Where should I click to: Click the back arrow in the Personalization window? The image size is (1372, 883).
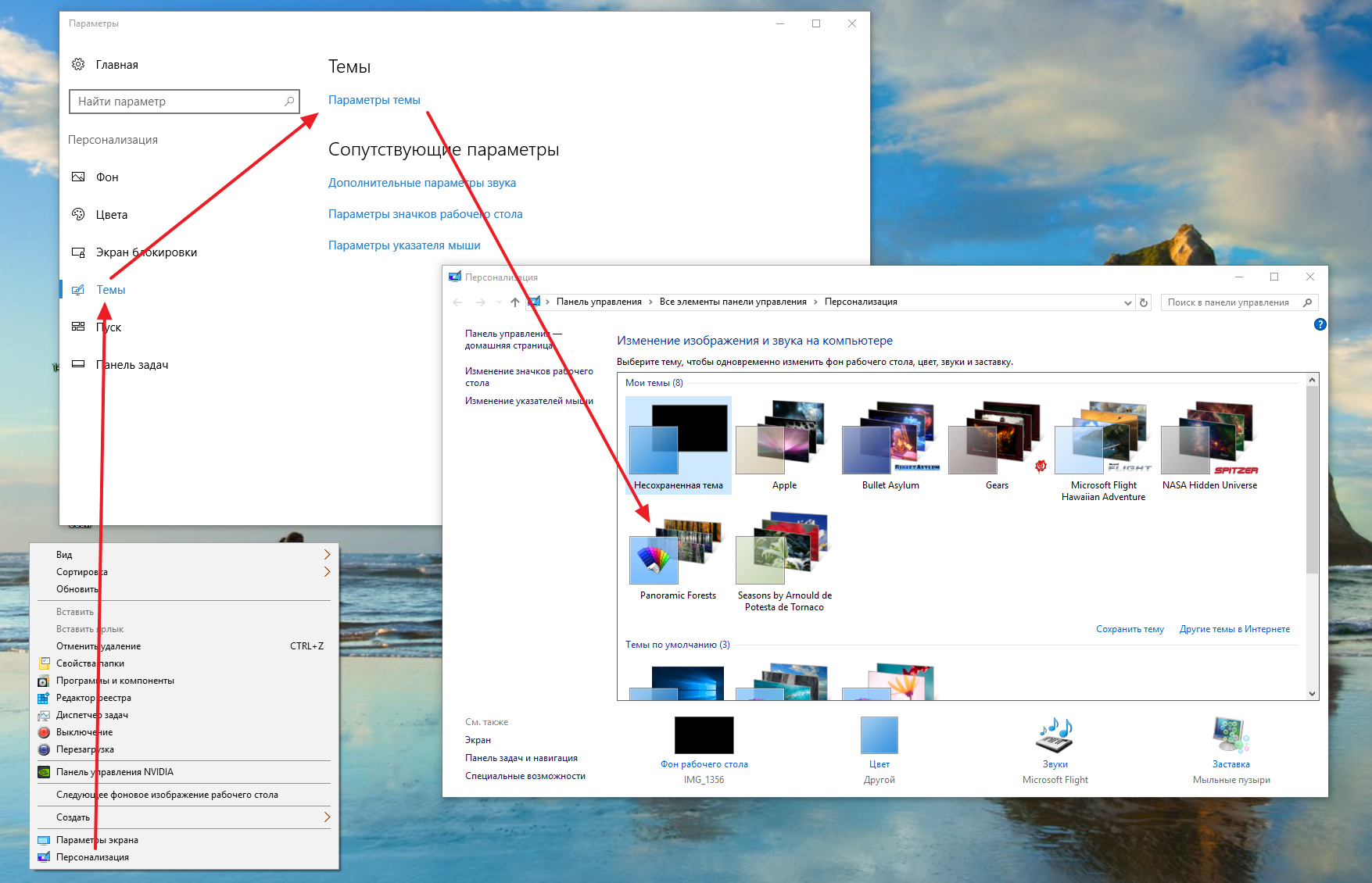[457, 302]
